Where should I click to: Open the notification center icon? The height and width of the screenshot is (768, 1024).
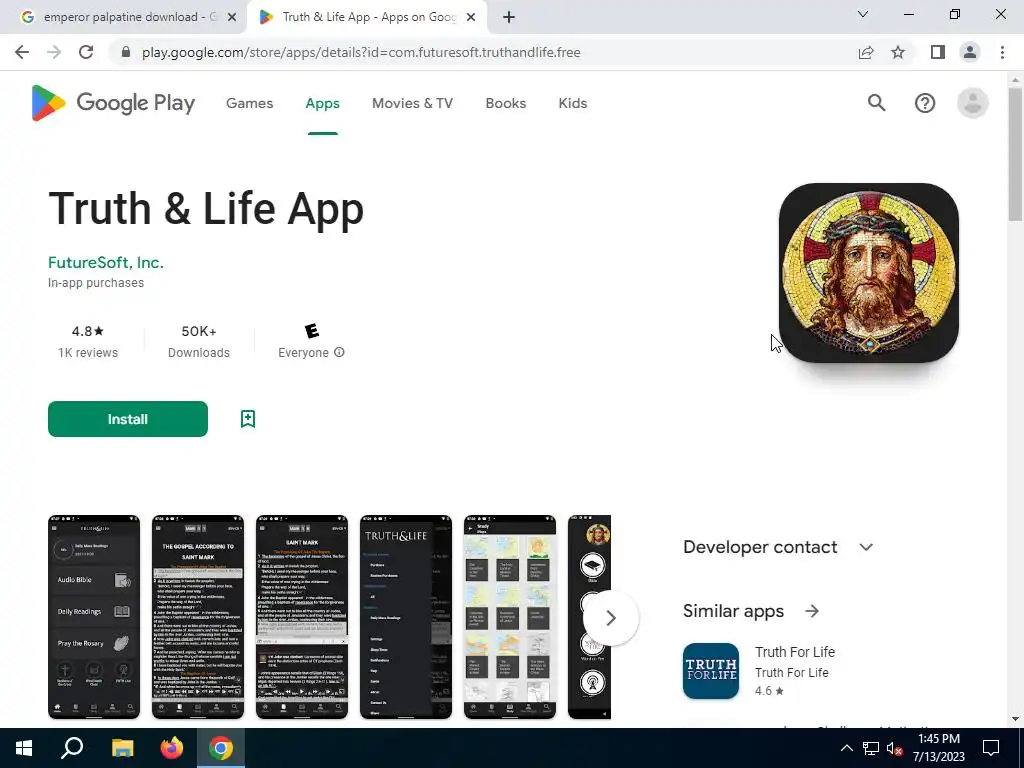click(991, 748)
